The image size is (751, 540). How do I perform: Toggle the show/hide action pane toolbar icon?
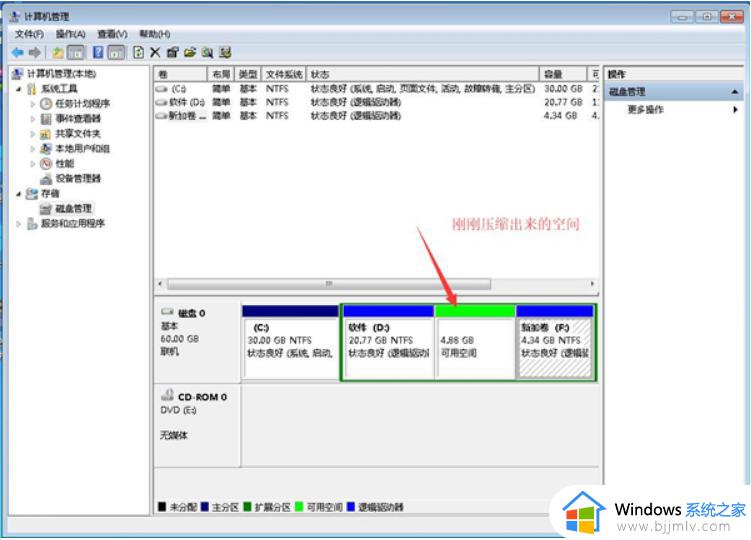(x=116, y=52)
